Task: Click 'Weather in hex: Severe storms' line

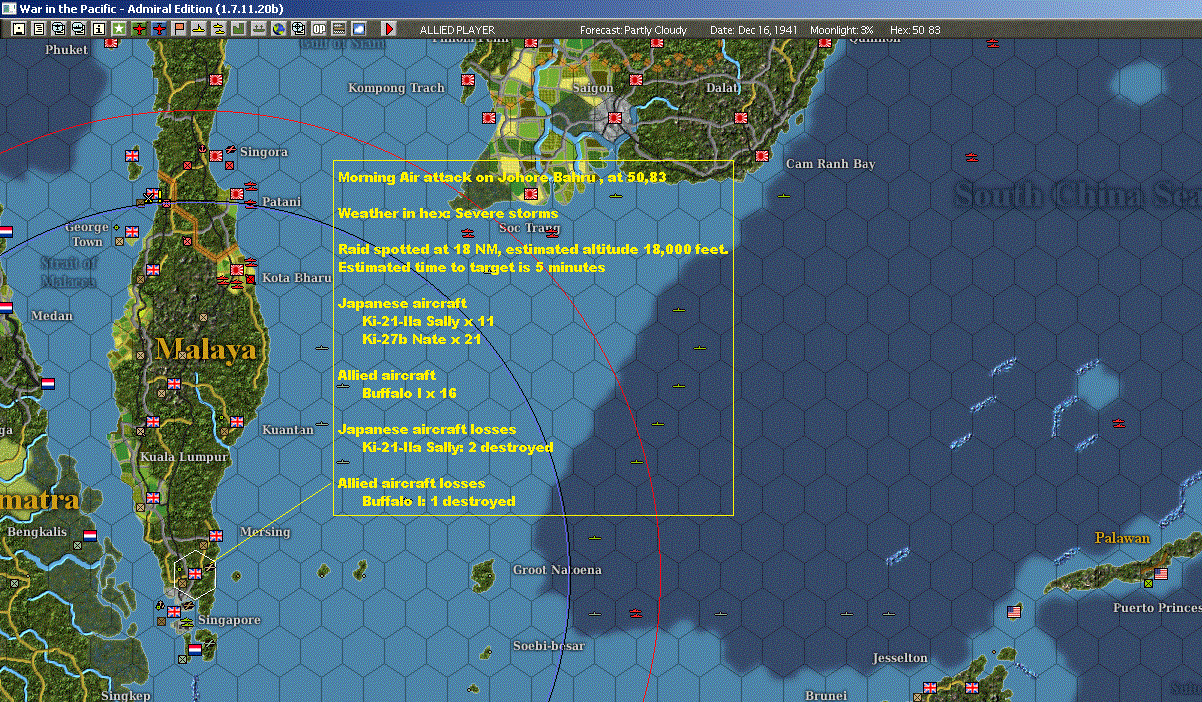Action: click(x=448, y=213)
